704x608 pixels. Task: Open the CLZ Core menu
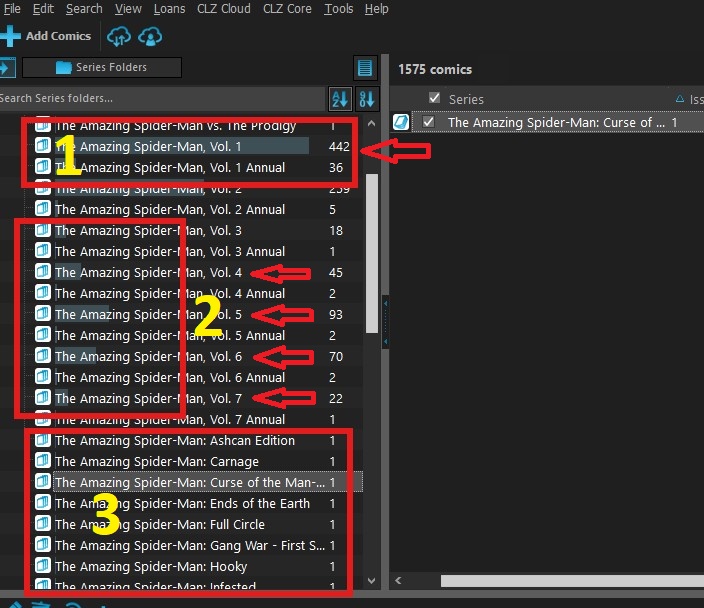(x=287, y=9)
